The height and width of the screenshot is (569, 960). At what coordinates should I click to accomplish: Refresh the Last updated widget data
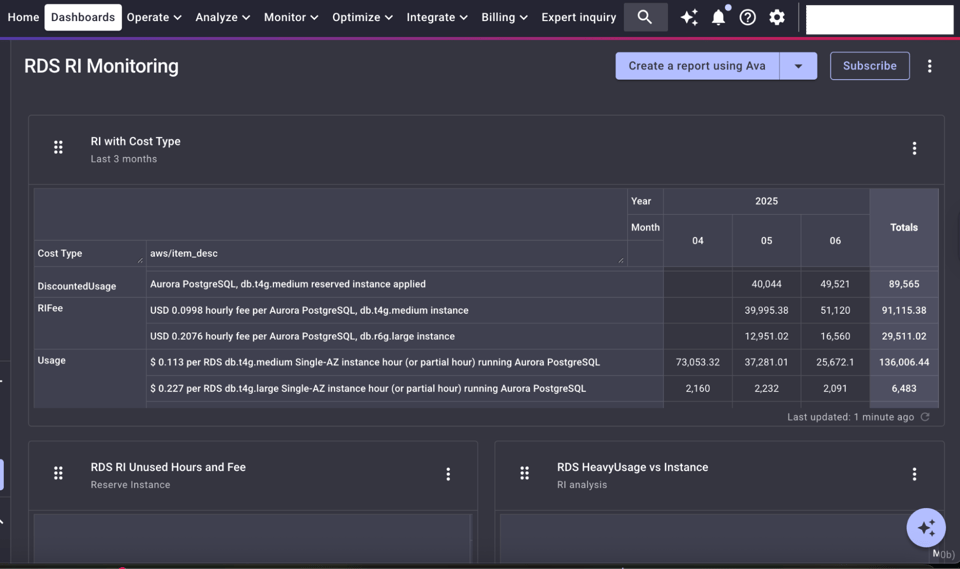tap(925, 417)
